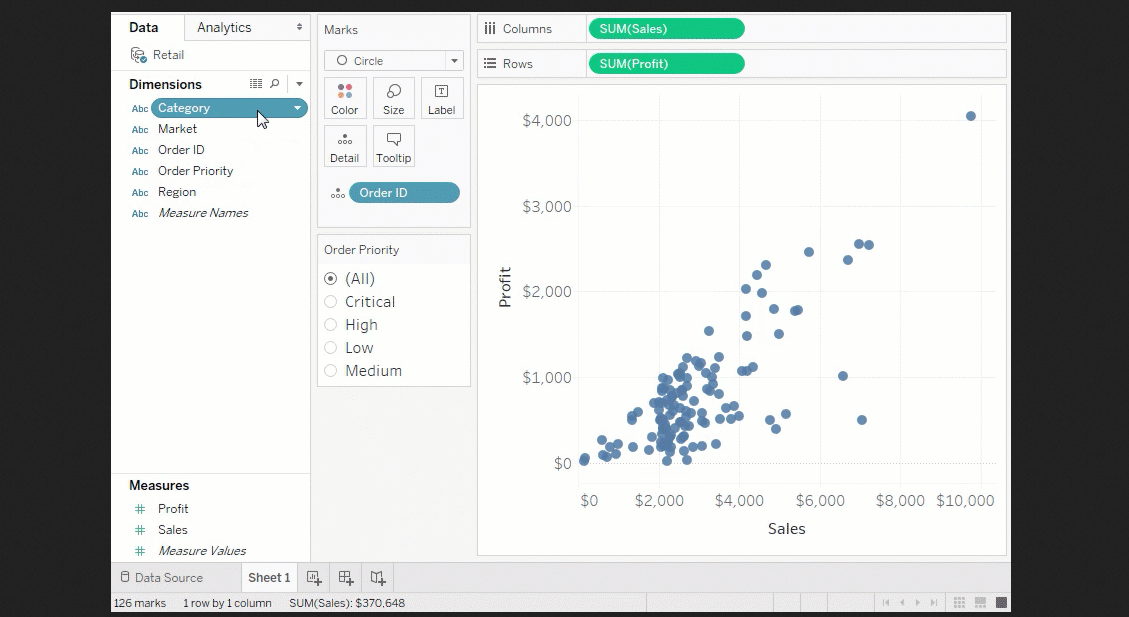Click the New Story tab icon
Screen dimensions: 1129x617
378,578
